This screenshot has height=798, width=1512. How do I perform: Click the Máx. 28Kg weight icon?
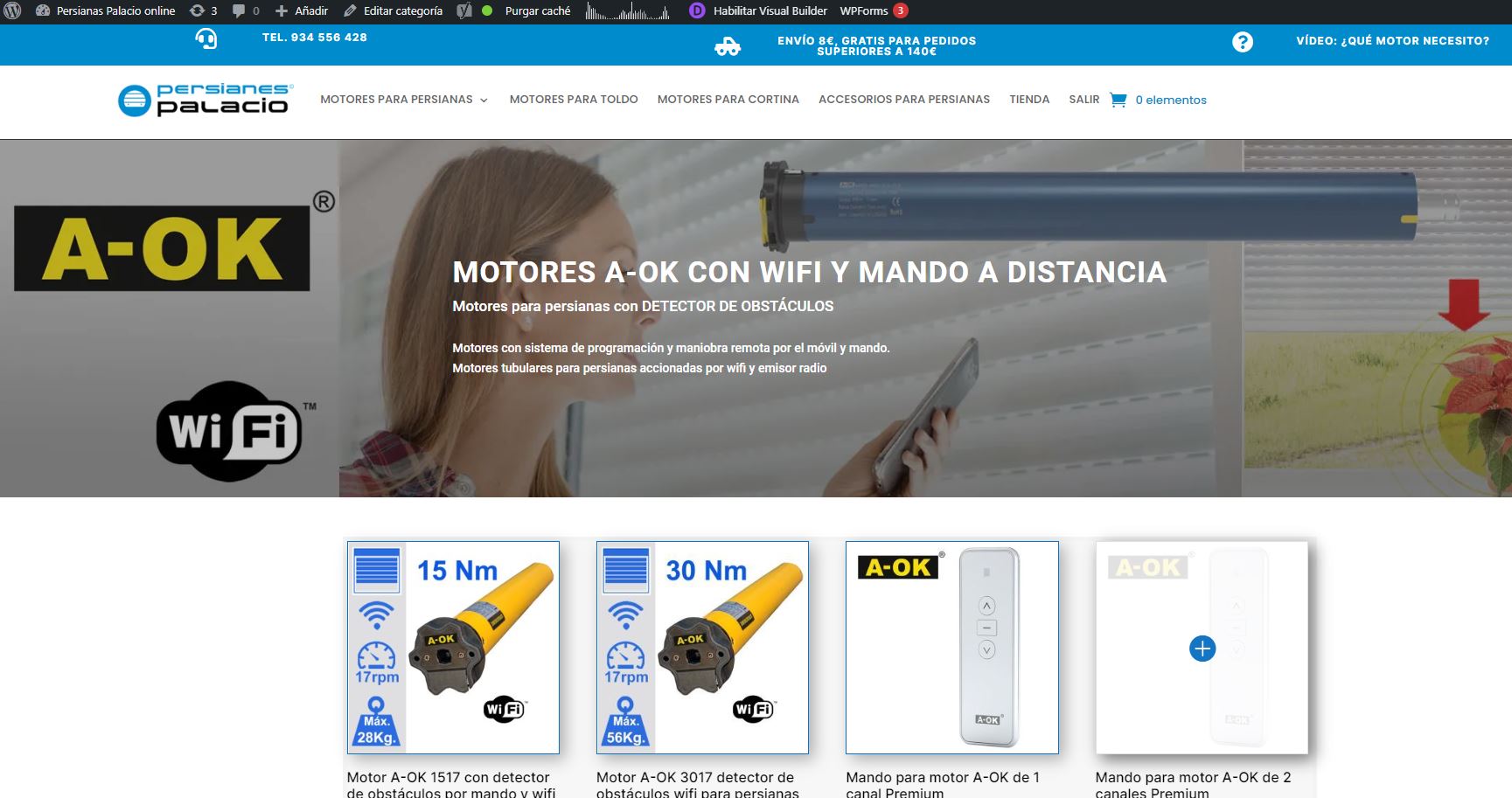pyautogui.click(x=377, y=722)
